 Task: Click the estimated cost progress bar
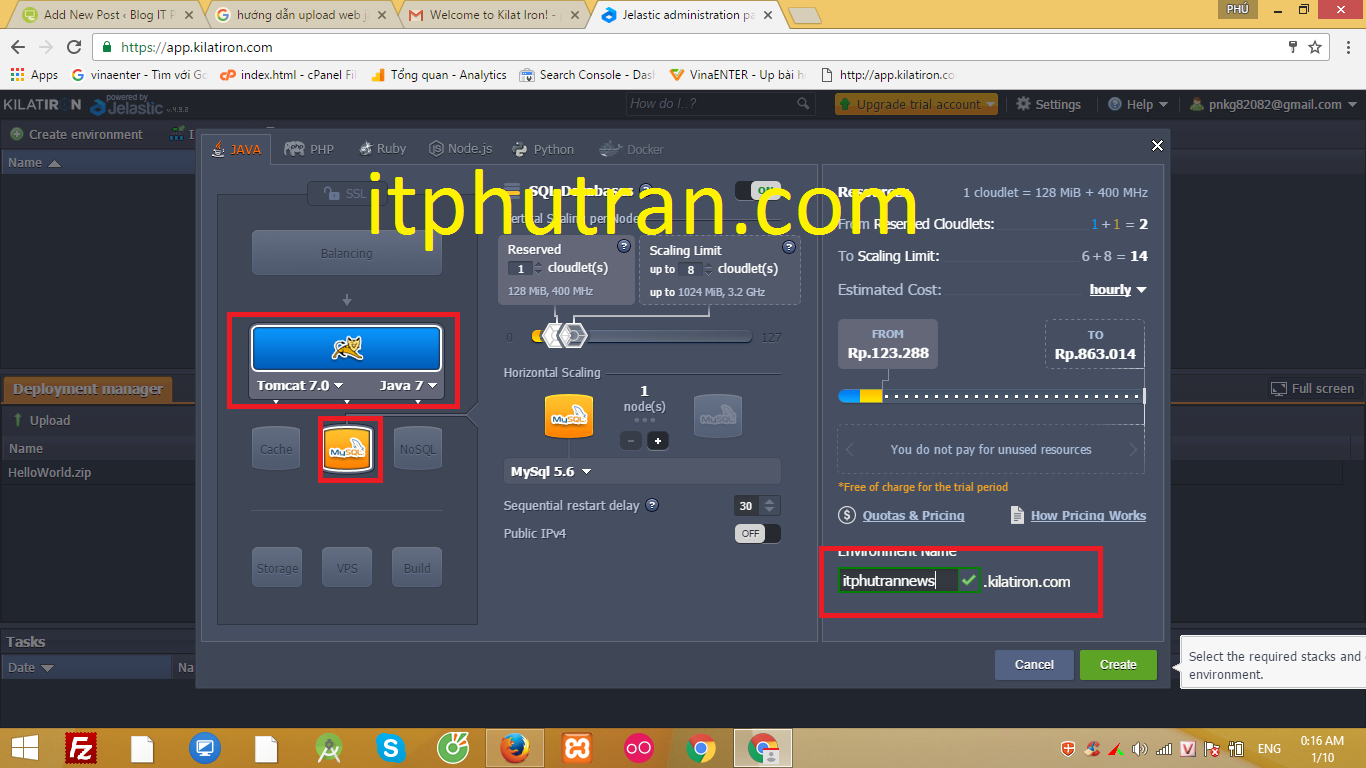[991, 396]
